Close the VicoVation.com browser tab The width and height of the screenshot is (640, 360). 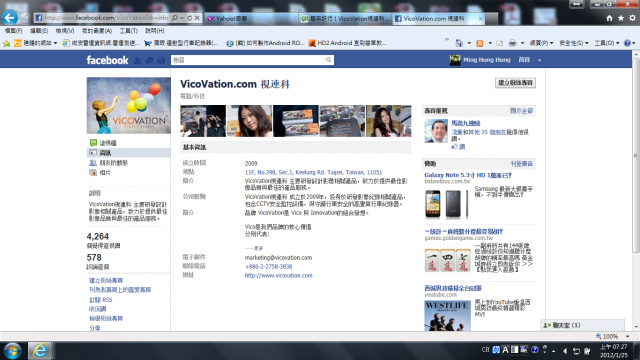(480, 18)
